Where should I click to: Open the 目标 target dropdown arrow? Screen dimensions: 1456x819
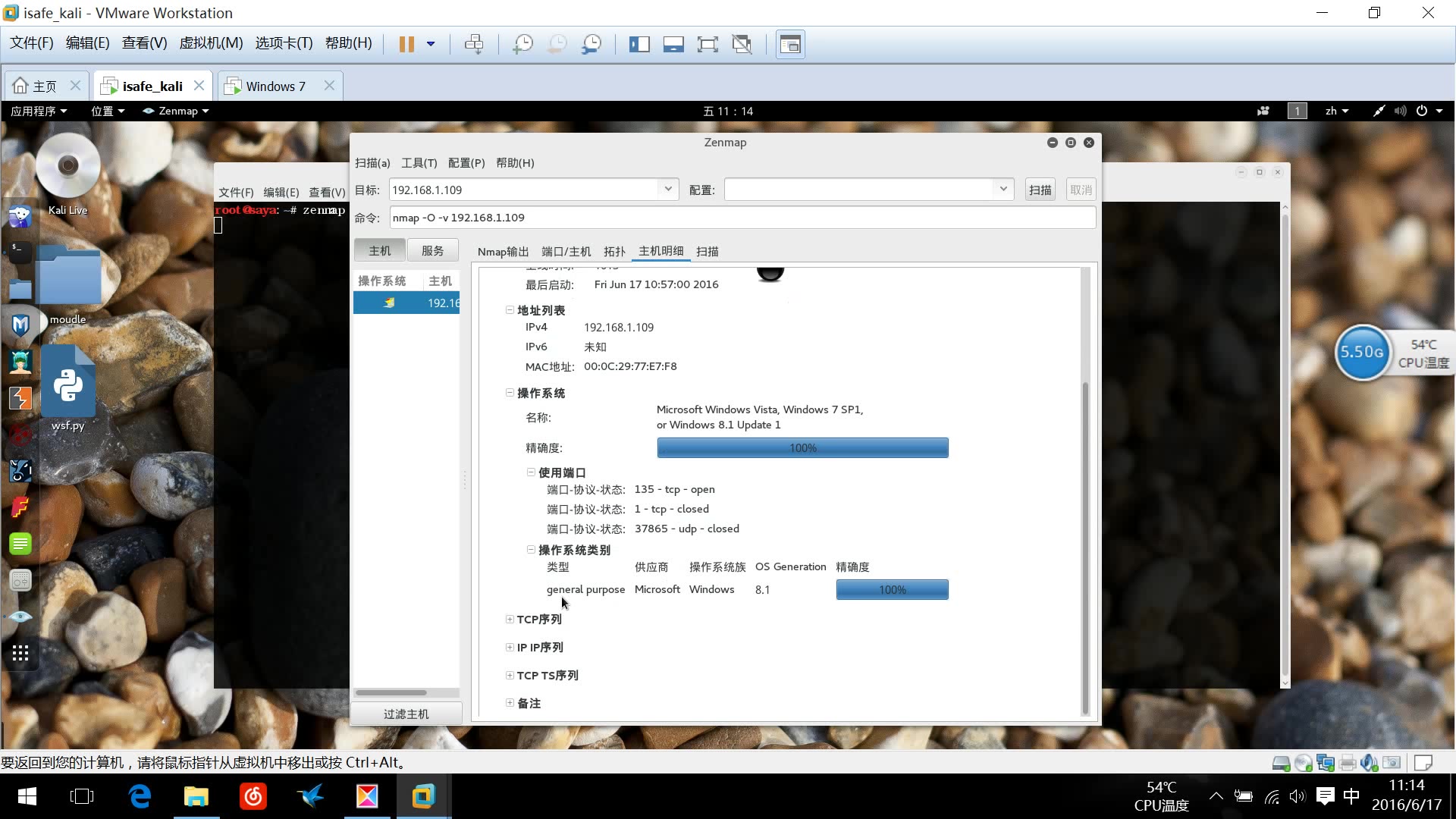[667, 190]
